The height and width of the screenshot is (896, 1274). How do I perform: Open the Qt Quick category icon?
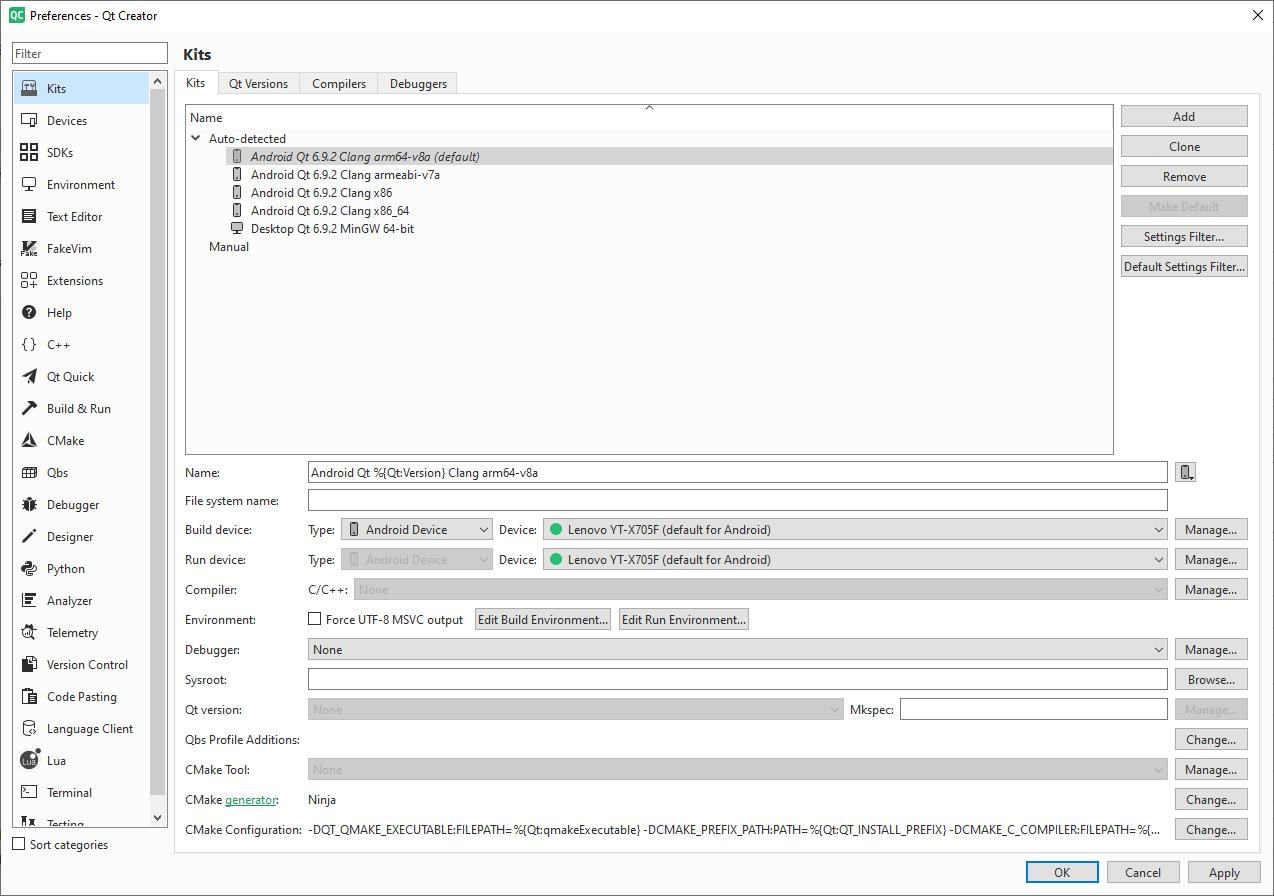click(29, 377)
